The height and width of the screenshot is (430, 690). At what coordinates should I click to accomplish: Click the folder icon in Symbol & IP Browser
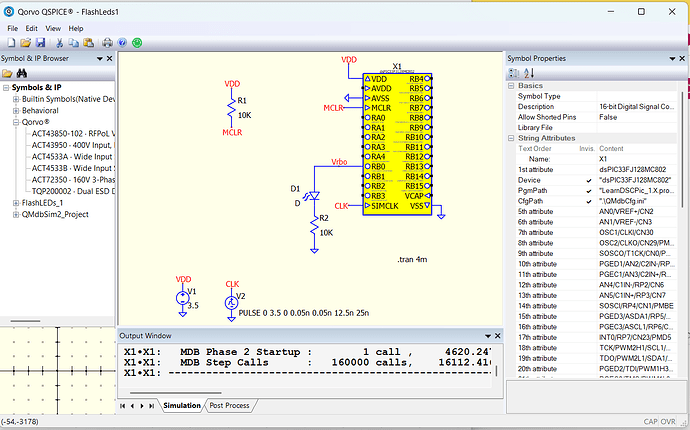point(7,73)
